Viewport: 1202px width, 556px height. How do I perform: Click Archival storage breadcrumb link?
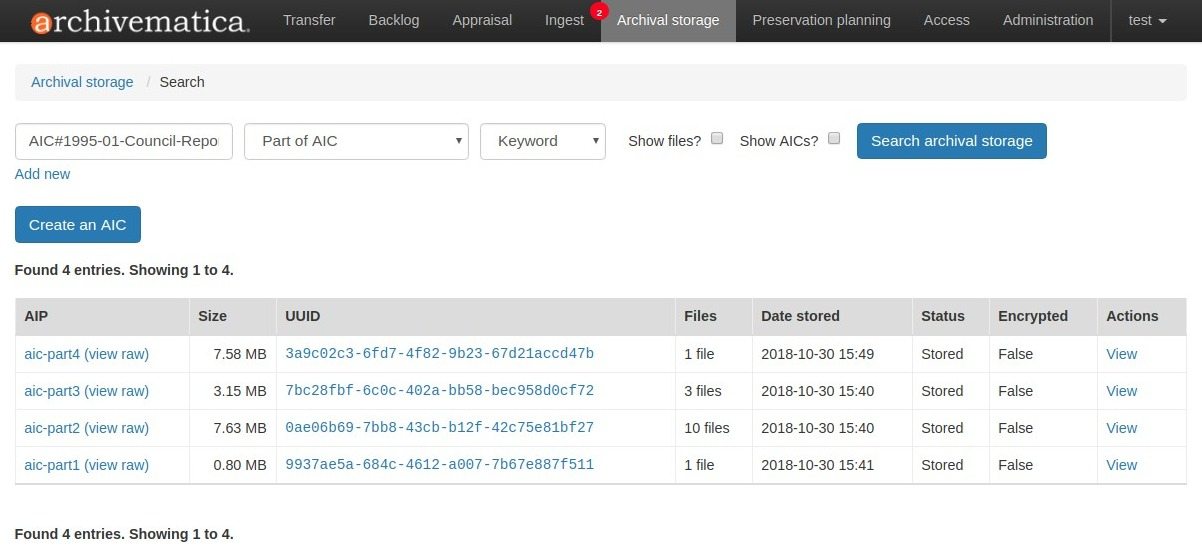(x=82, y=82)
